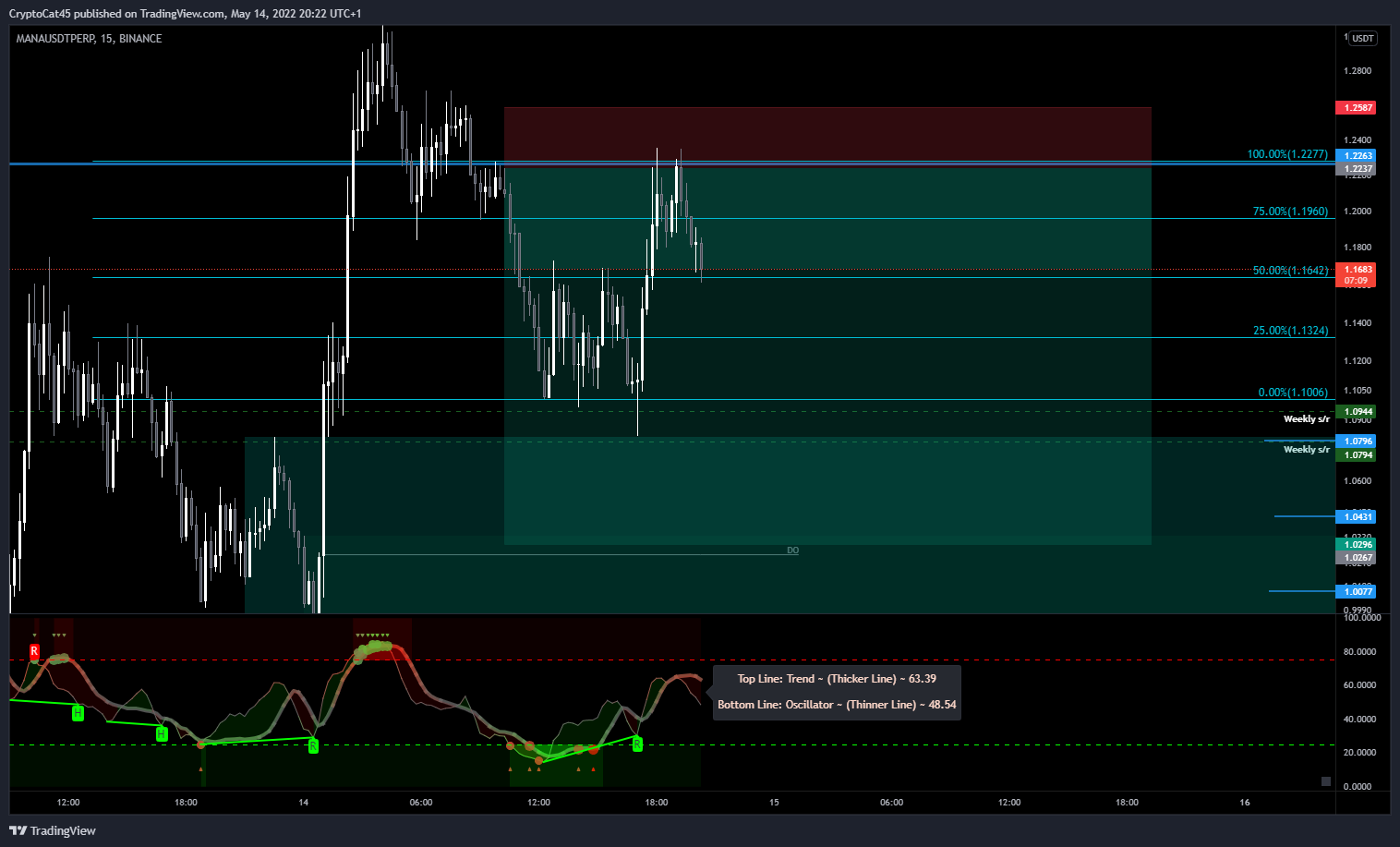Click the 1.2000 tick on price axis

[1358, 212]
